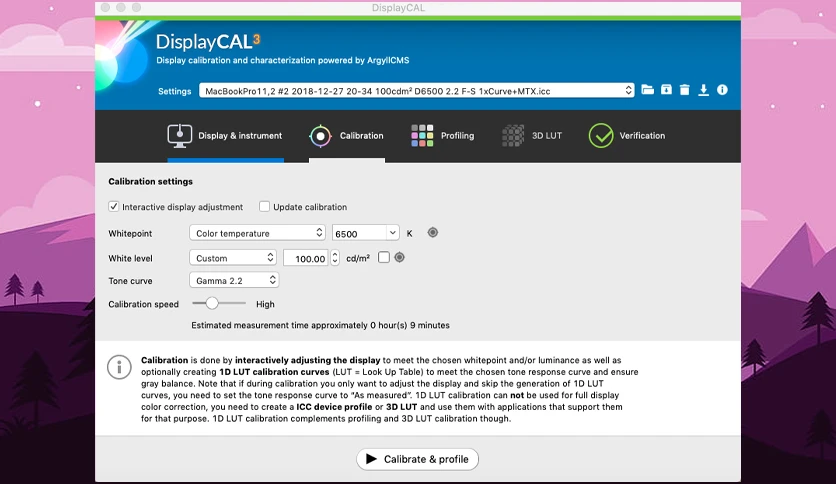Click the Calibration speed label

[x=143, y=304]
